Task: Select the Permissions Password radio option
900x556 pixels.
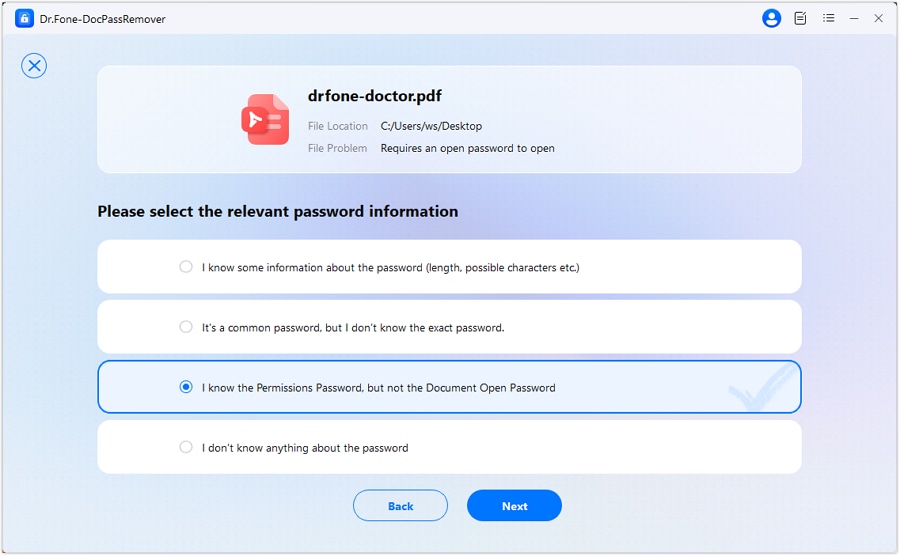Action: pos(186,387)
